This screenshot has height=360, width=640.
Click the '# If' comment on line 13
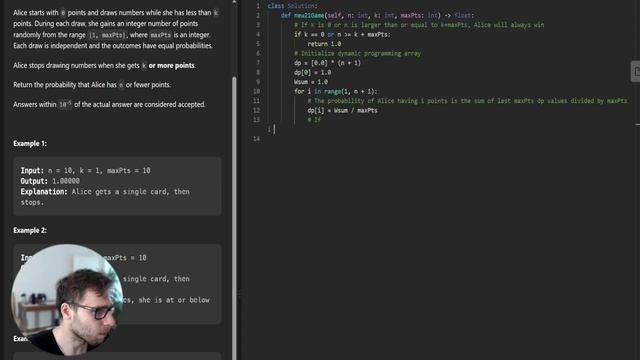(314, 120)
